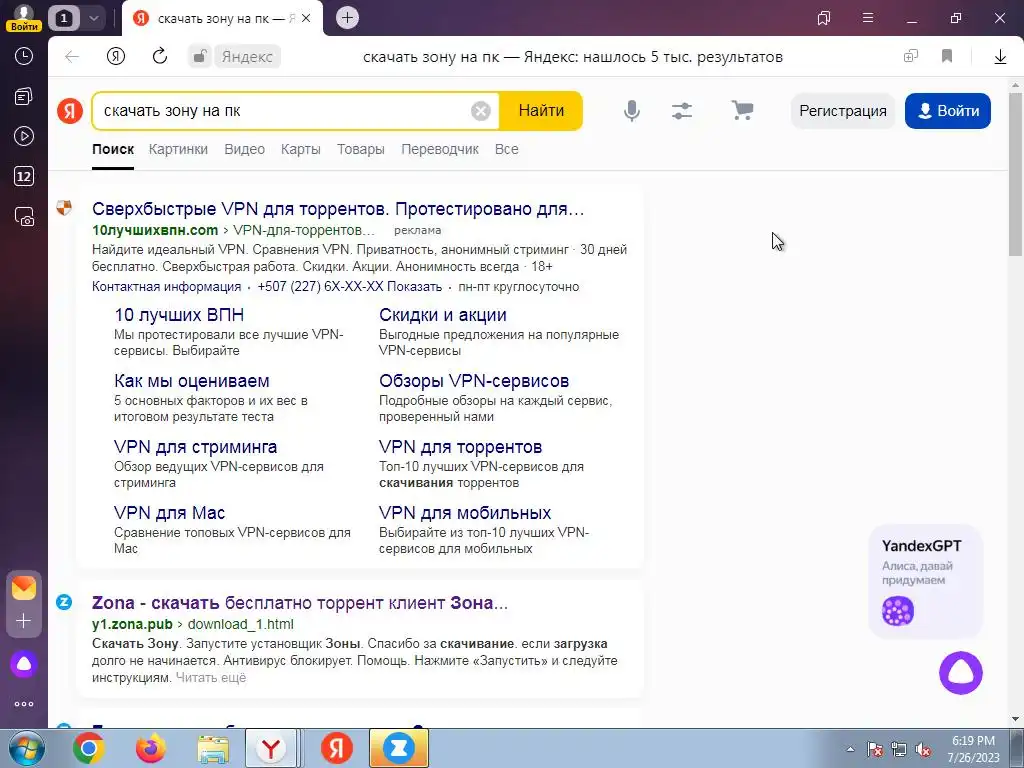Open Yandex Mail icon in sidebar
This screenshot has height=768, width=1024.
(x=24, y=588)
